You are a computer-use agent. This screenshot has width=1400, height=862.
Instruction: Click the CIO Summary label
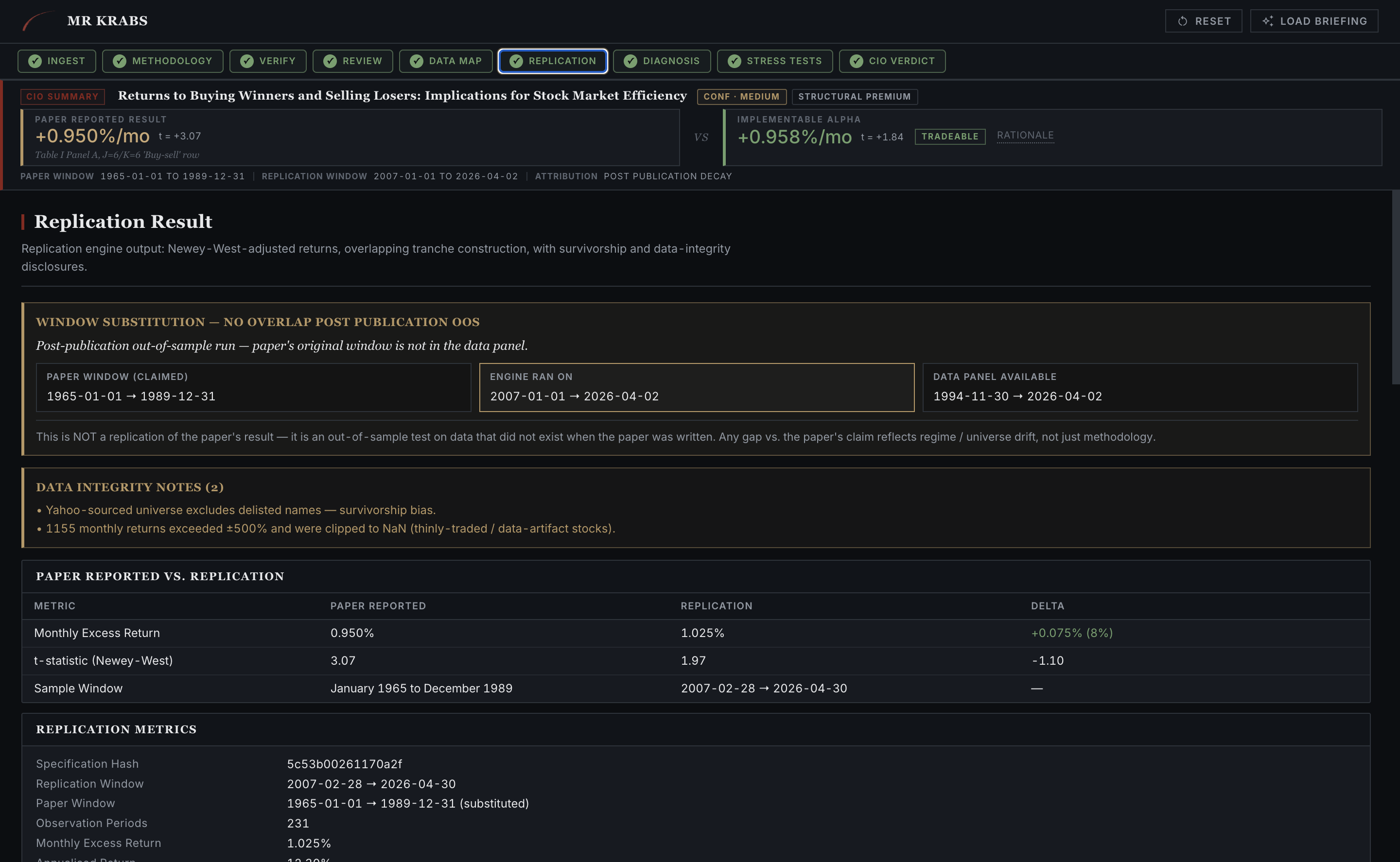click(62, 96)
